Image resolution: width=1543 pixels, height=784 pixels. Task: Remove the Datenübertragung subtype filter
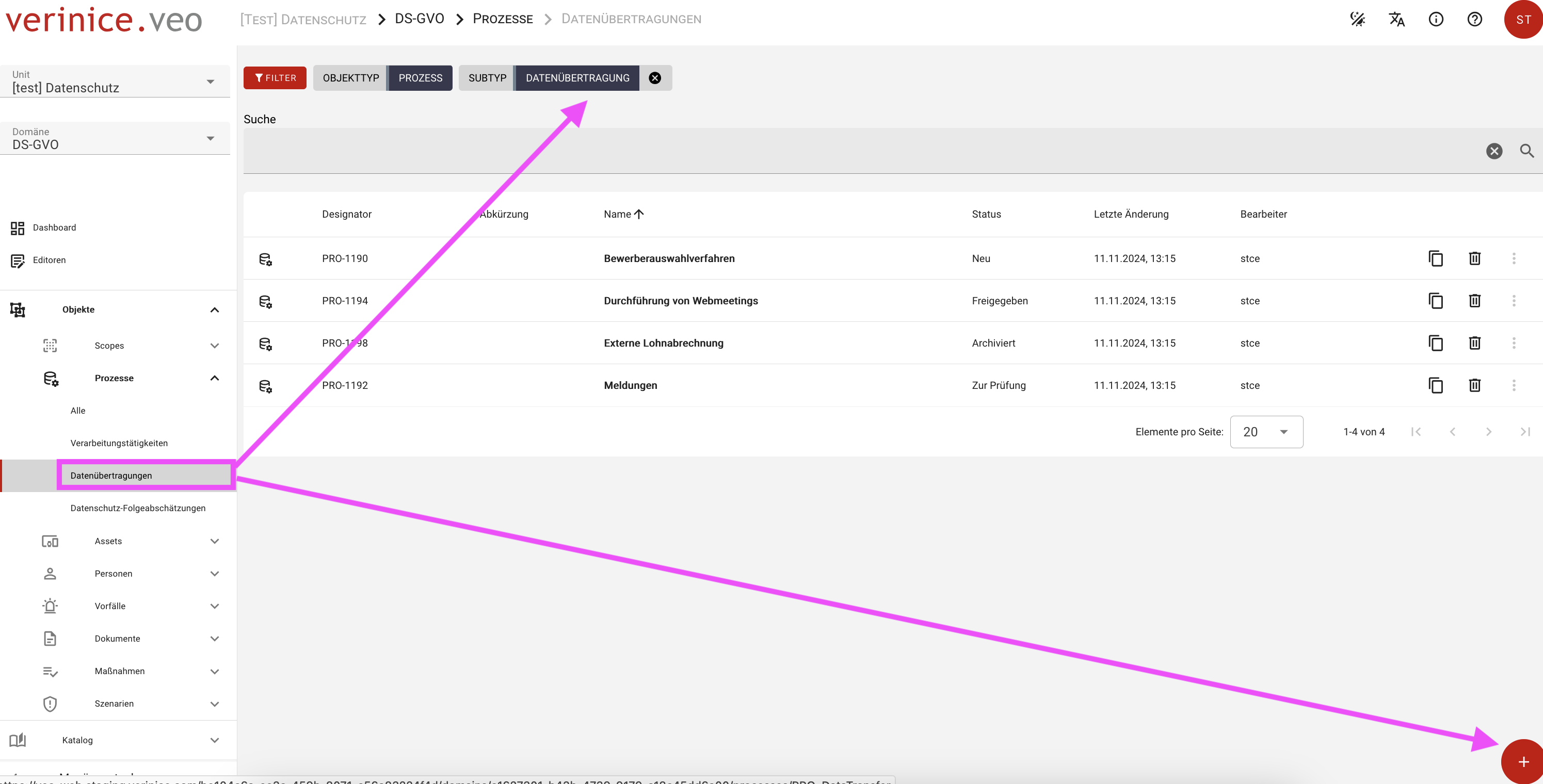click(x=655, y=78)
